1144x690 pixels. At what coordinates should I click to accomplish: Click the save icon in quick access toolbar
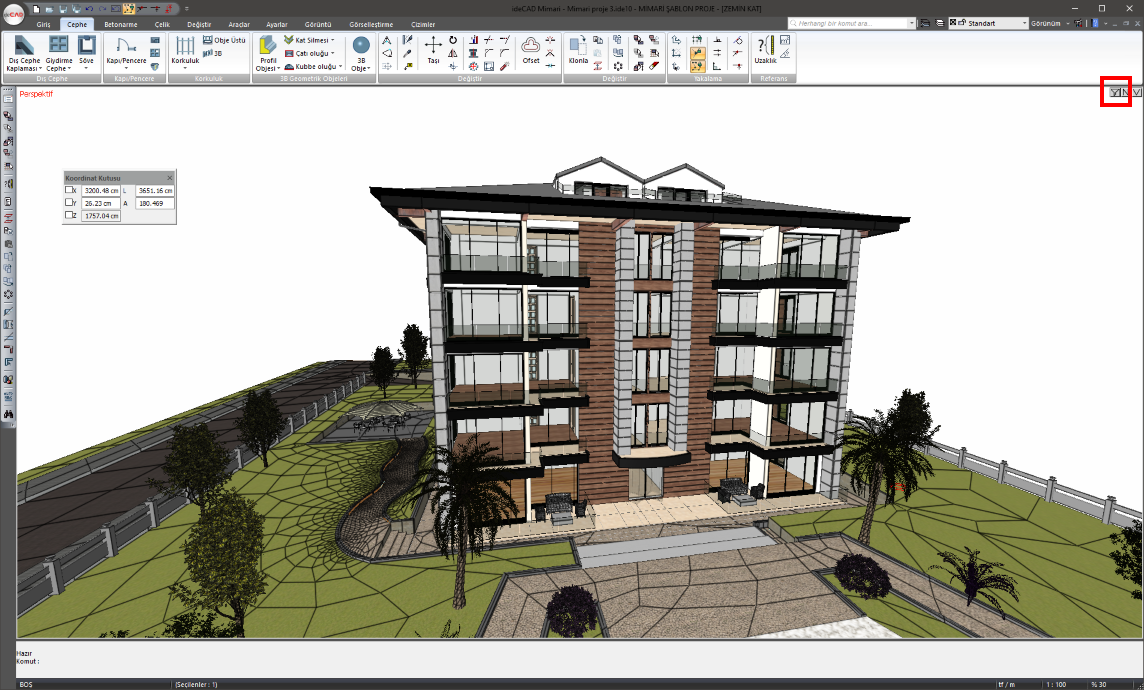63,9
